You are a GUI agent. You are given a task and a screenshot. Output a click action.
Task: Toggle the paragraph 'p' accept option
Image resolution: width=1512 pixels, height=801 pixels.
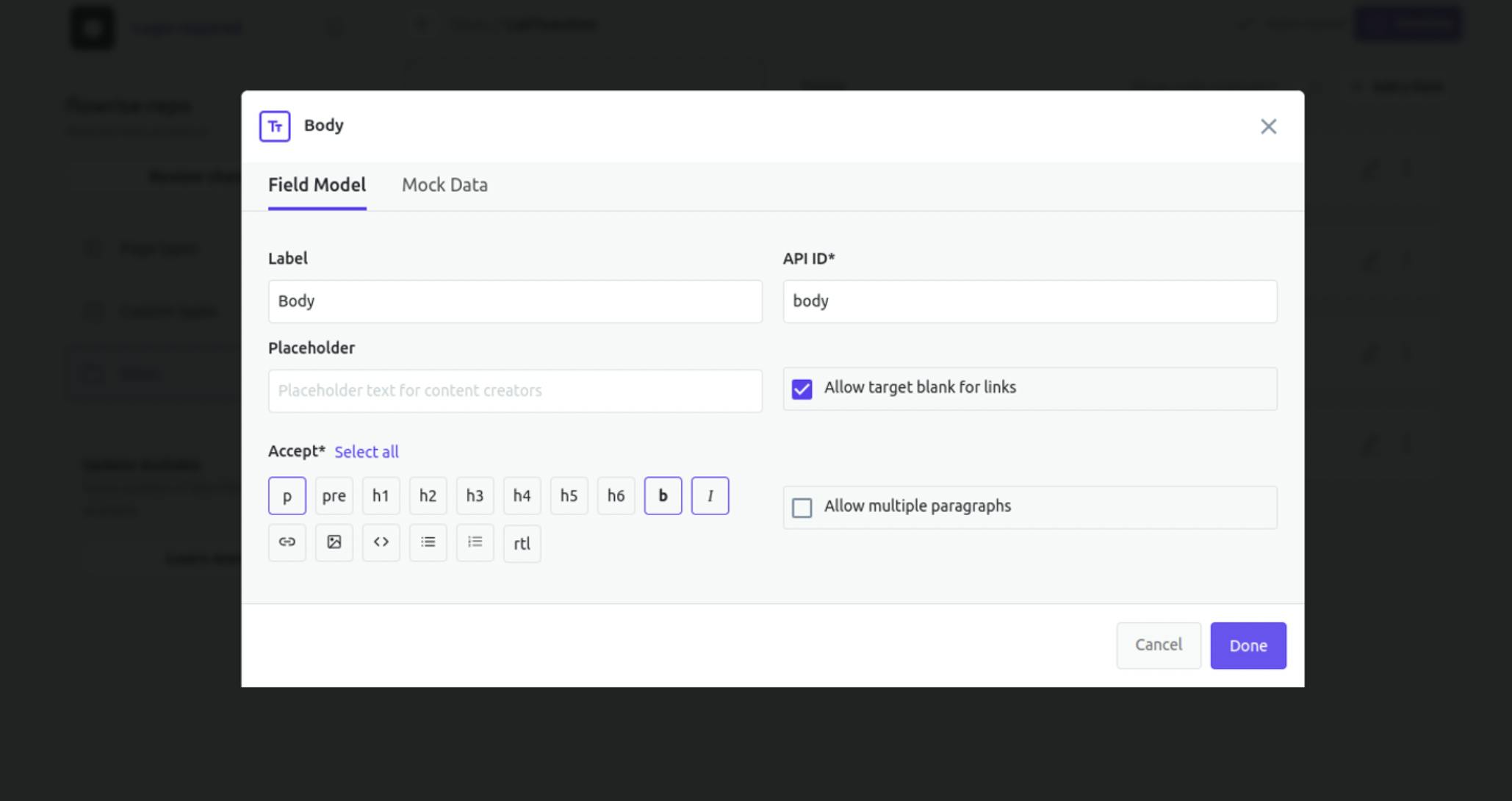pyautogui.click(x=287, y=496)
